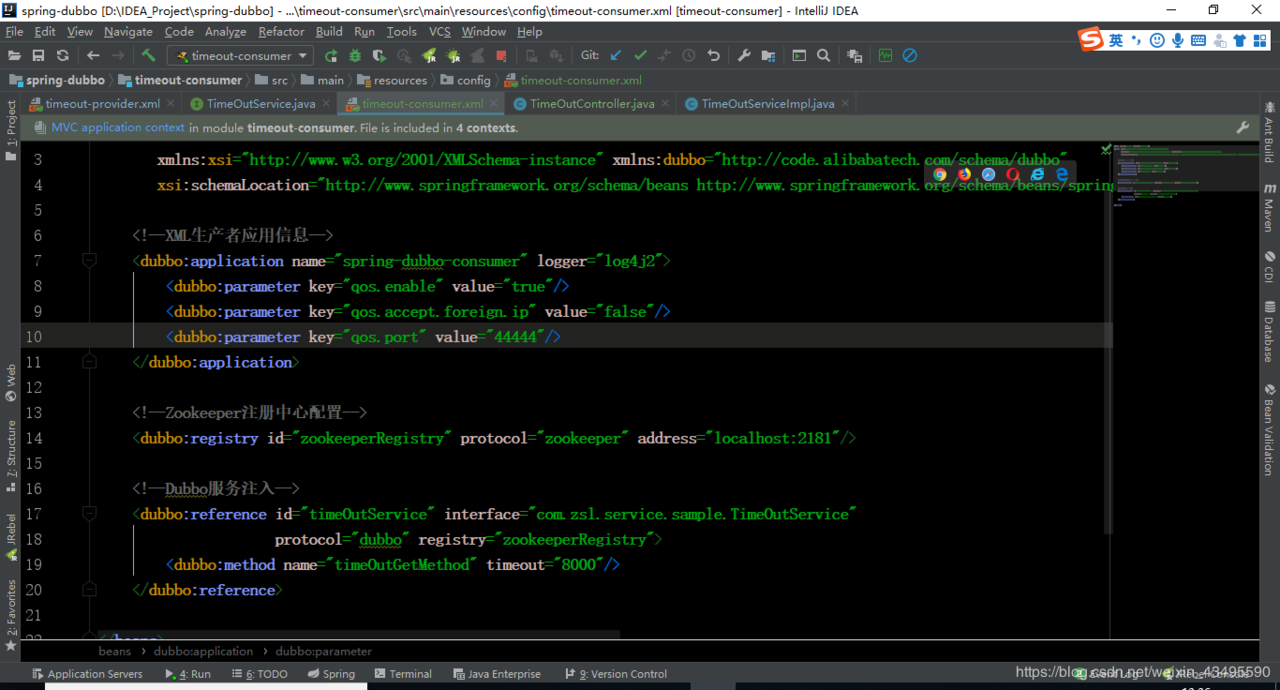The image size is (1280, 690).
Task: Close the timeout-consumer.xml tab
Action: point(495,103)
